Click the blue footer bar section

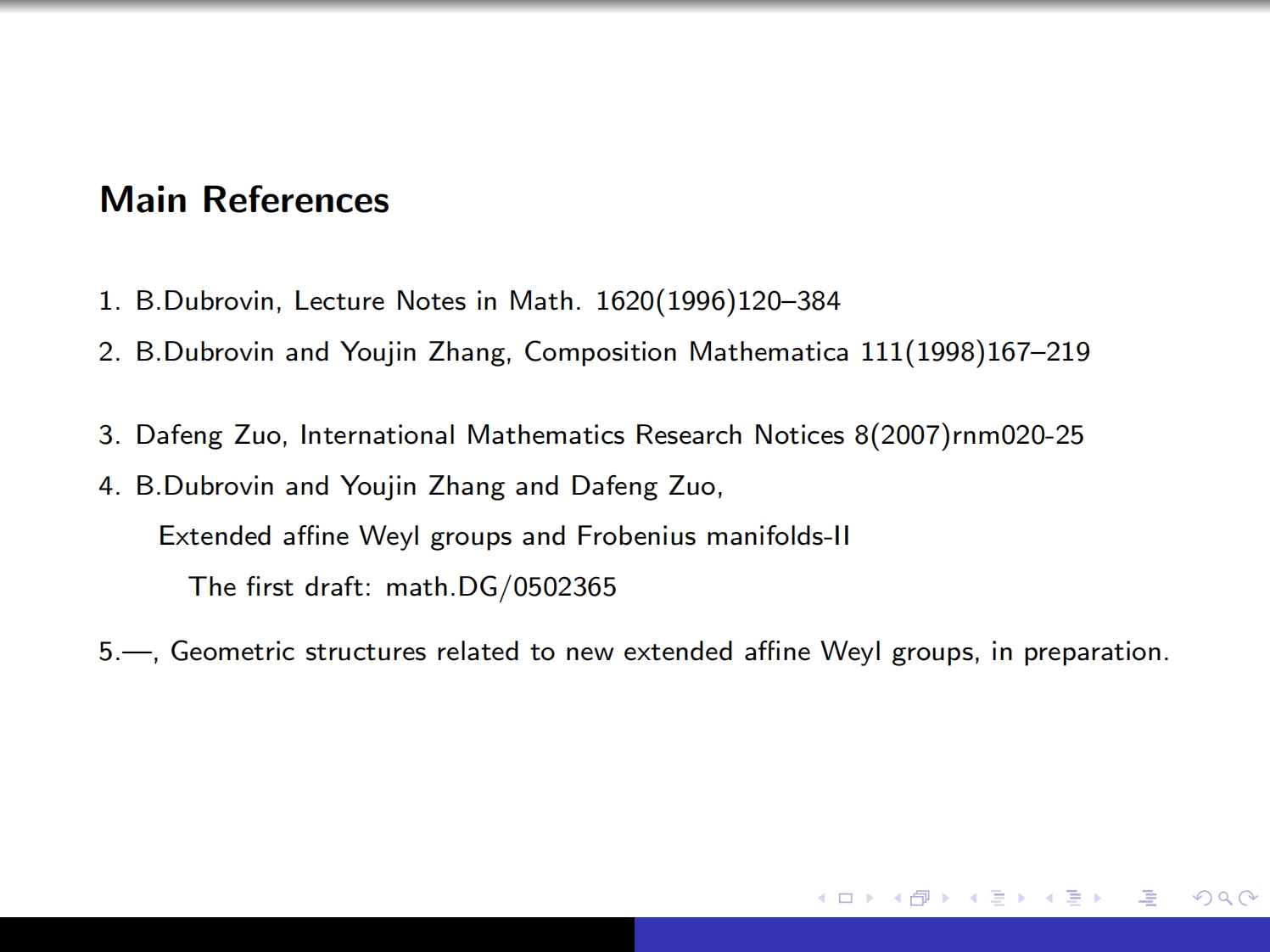(x=952, y=934)
